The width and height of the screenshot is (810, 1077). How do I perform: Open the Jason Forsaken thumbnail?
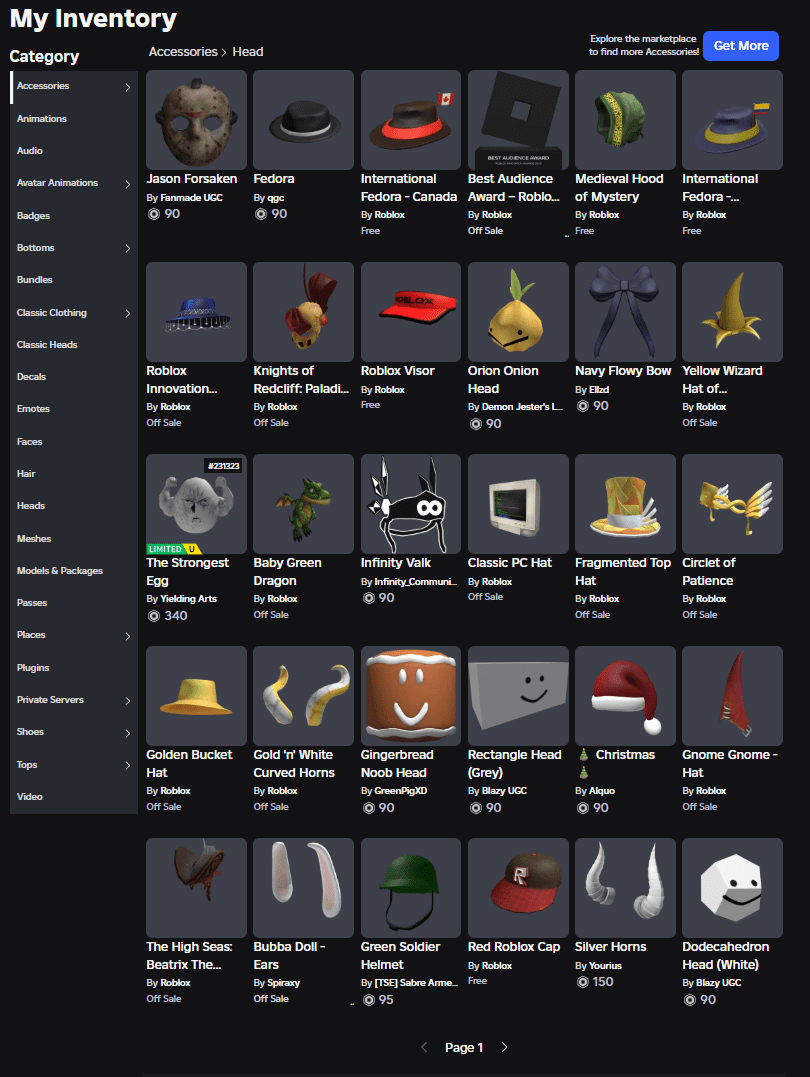coord(195,120)
